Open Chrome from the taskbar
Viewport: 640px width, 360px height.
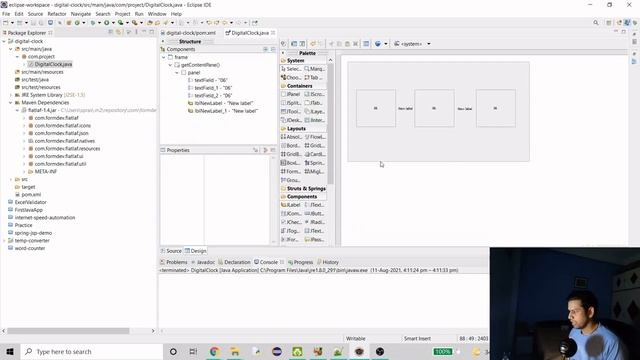point(215,351)
